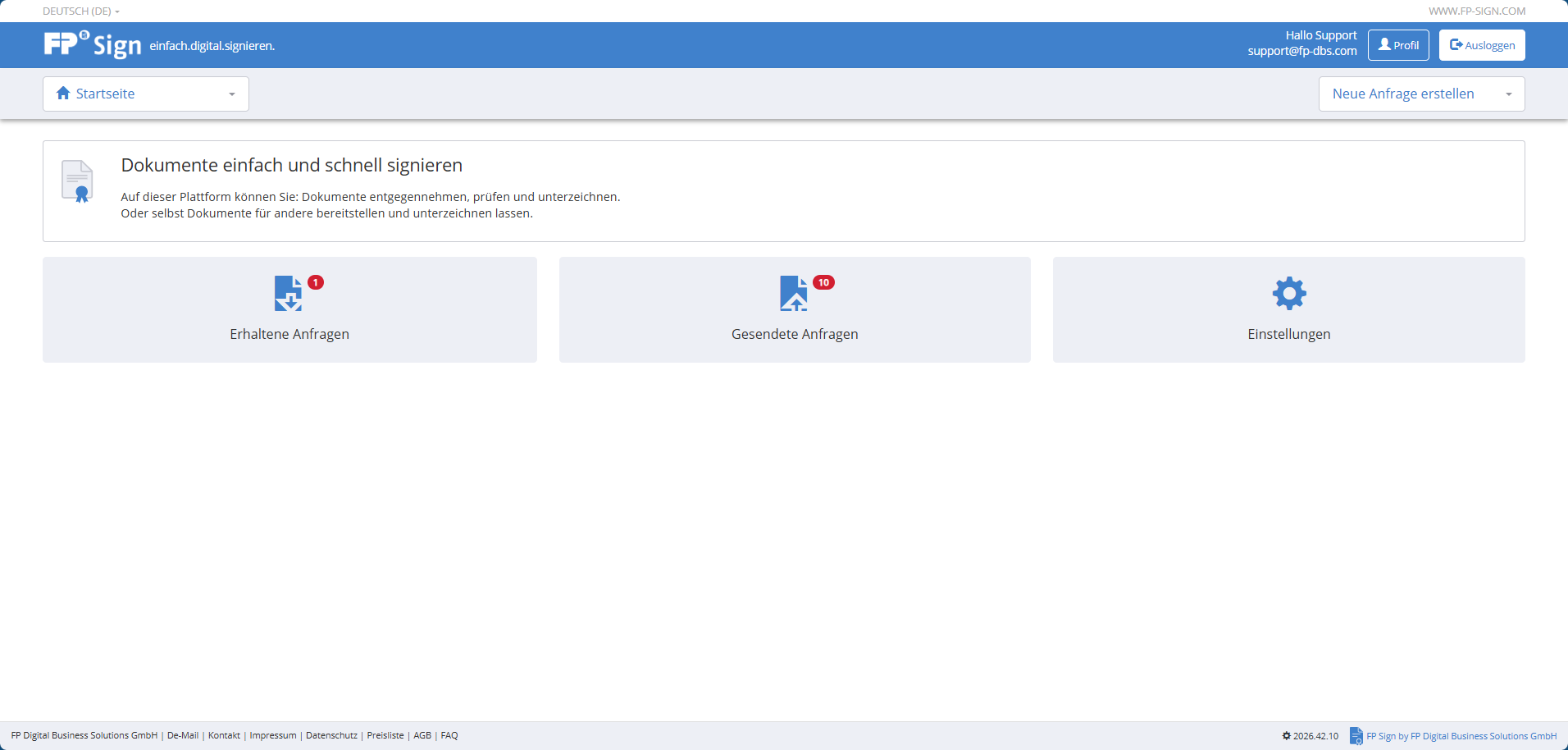Open the Preisliste footer link
Screen dimensions: 1568x750
[385, 735]
